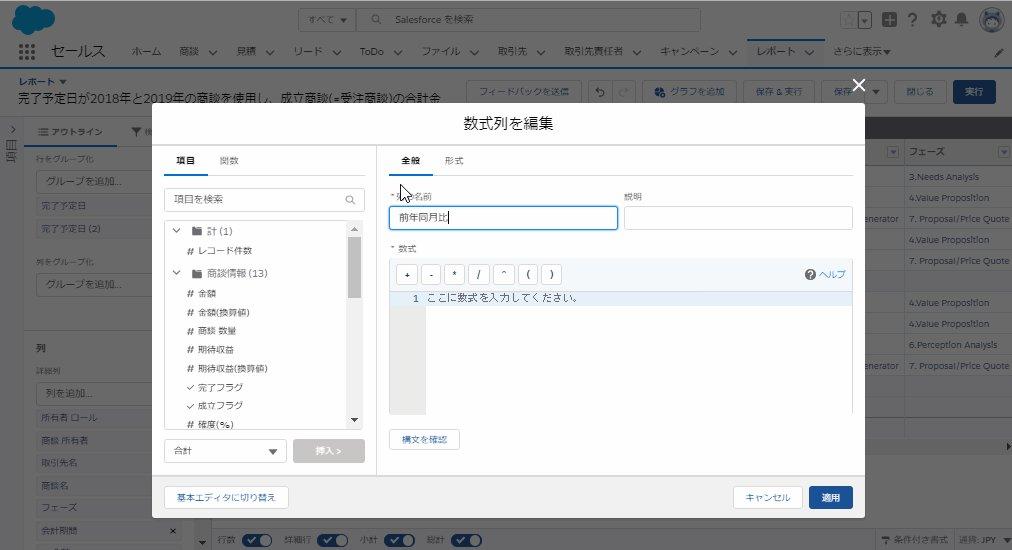This screenshot has height=550, width=1012.
Task: Click the field list scroll down arrow
Action: tap(354, 420)
